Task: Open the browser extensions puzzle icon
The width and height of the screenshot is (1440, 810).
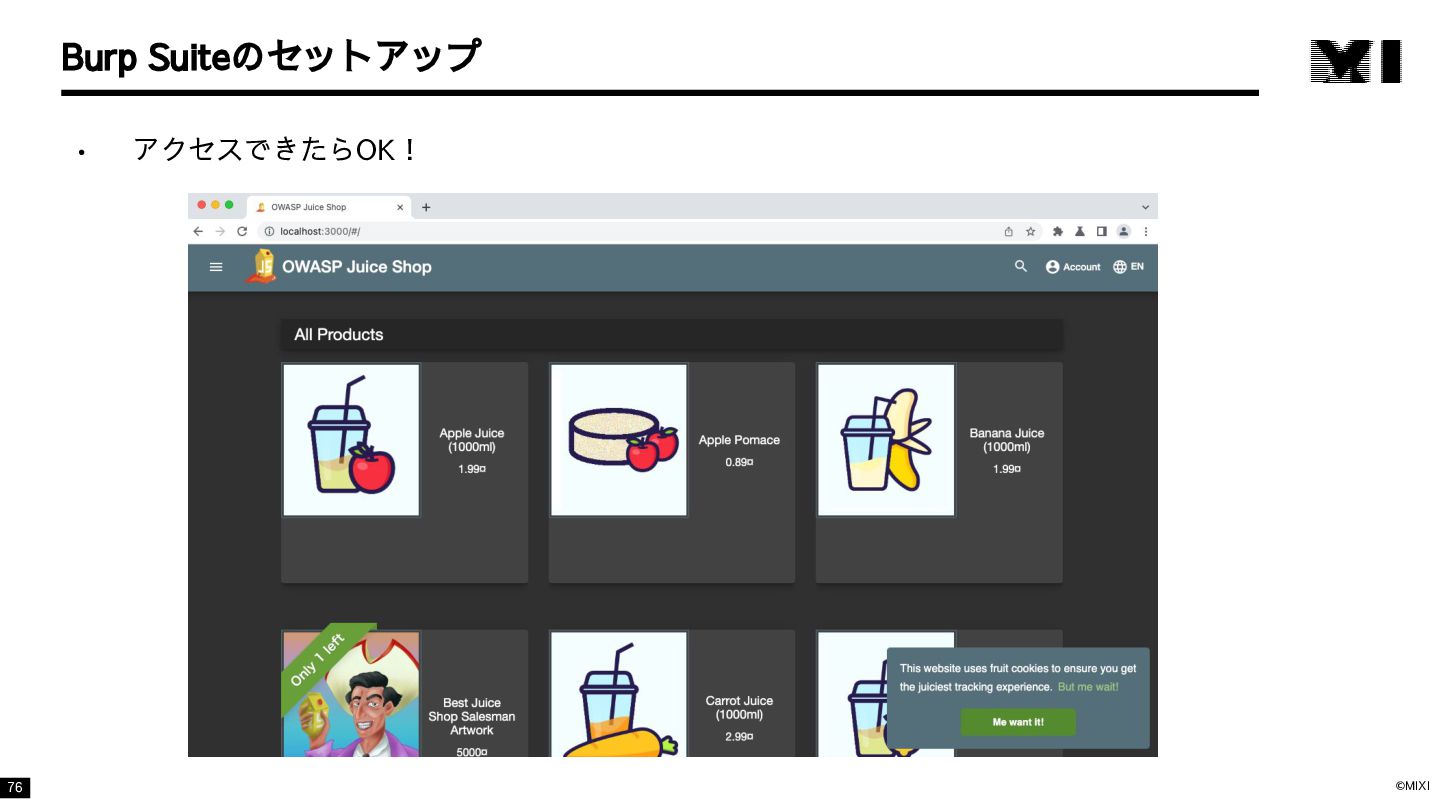Action: coord(1058,231)
